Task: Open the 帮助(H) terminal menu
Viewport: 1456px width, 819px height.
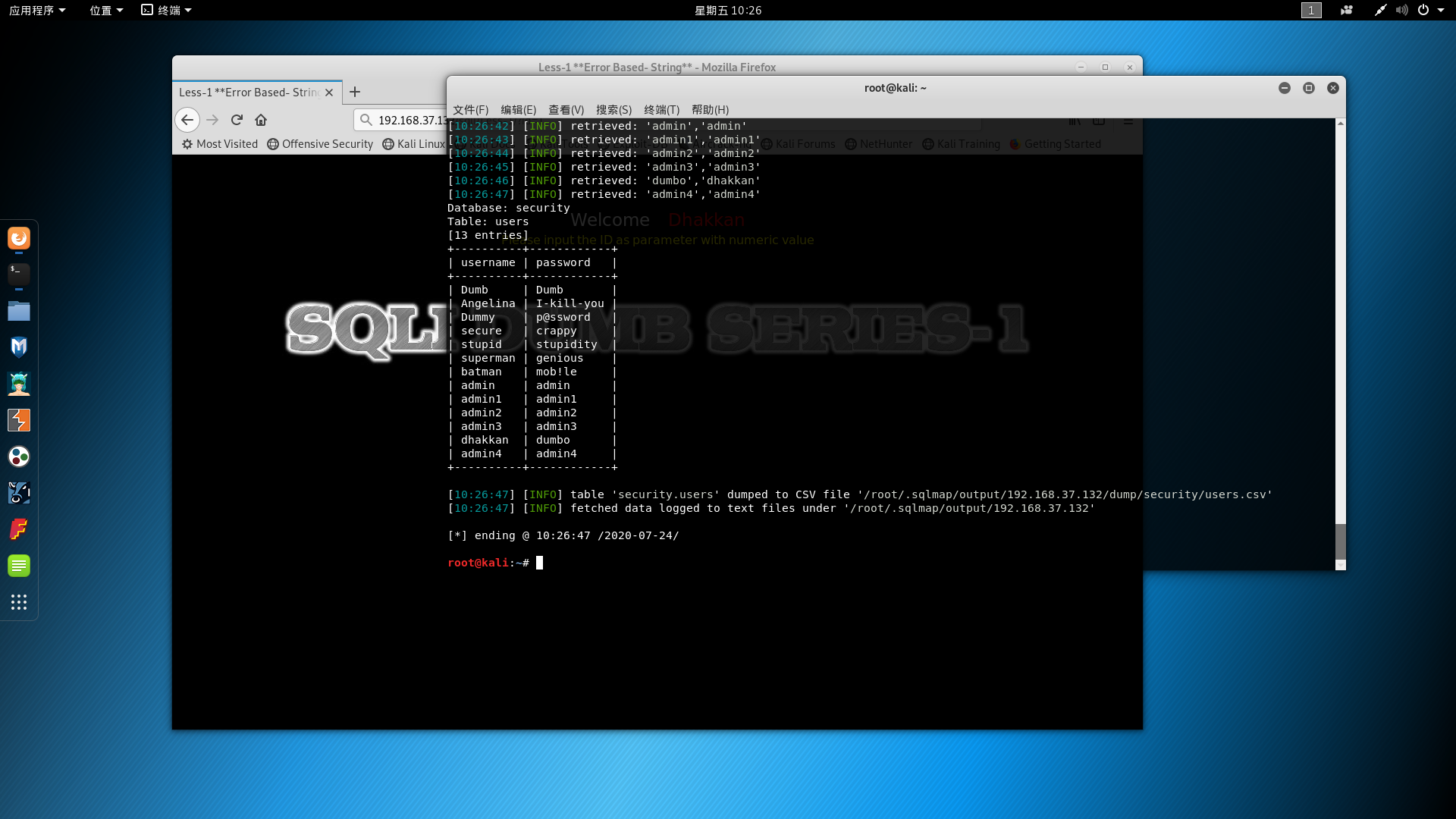Action: pyautogui.click(x=710, y=110)
